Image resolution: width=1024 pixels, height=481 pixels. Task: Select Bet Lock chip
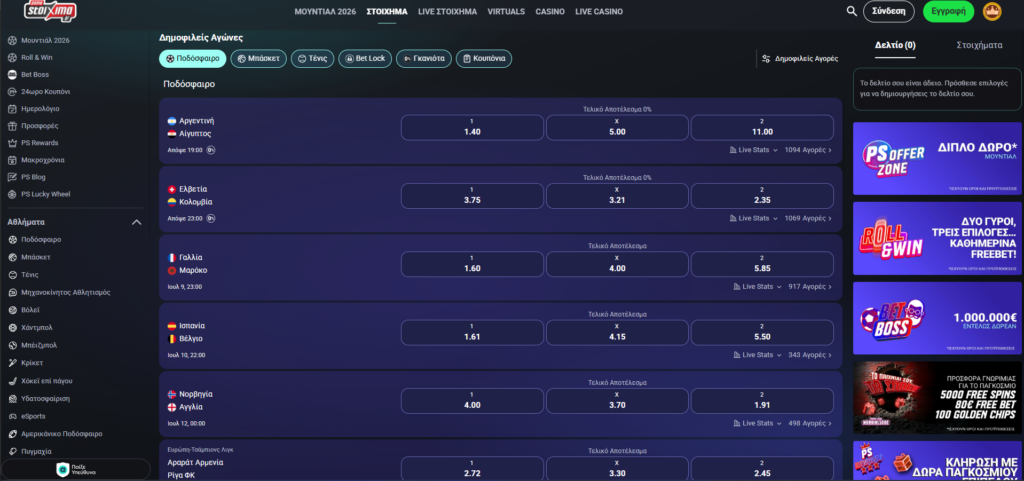[x=365, y=59]
